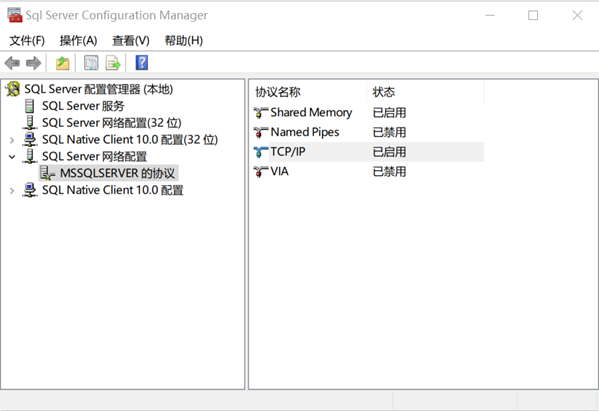Click the Up one level folder icon
599x411 pixels.
62,63
